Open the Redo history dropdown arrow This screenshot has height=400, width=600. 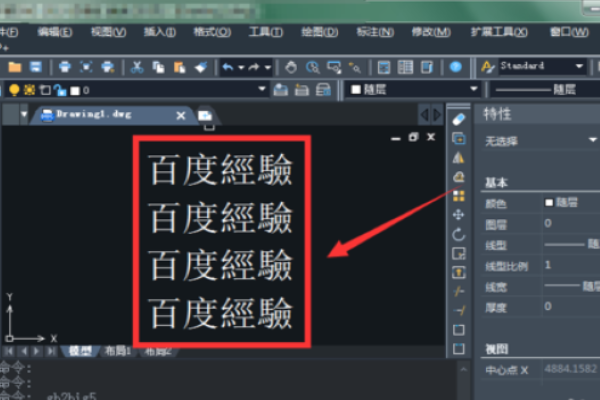pos(268,68)
